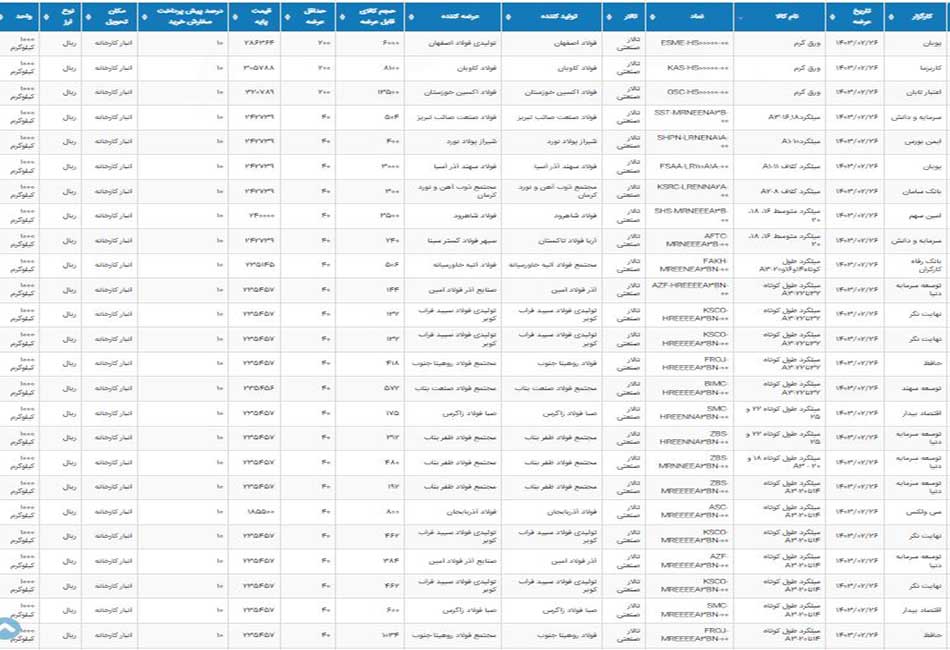The width and height of the screenshot is (950, 650).
Task: Select the ZBS-HREENNA symbol cell
Action: tap(689, 438)
